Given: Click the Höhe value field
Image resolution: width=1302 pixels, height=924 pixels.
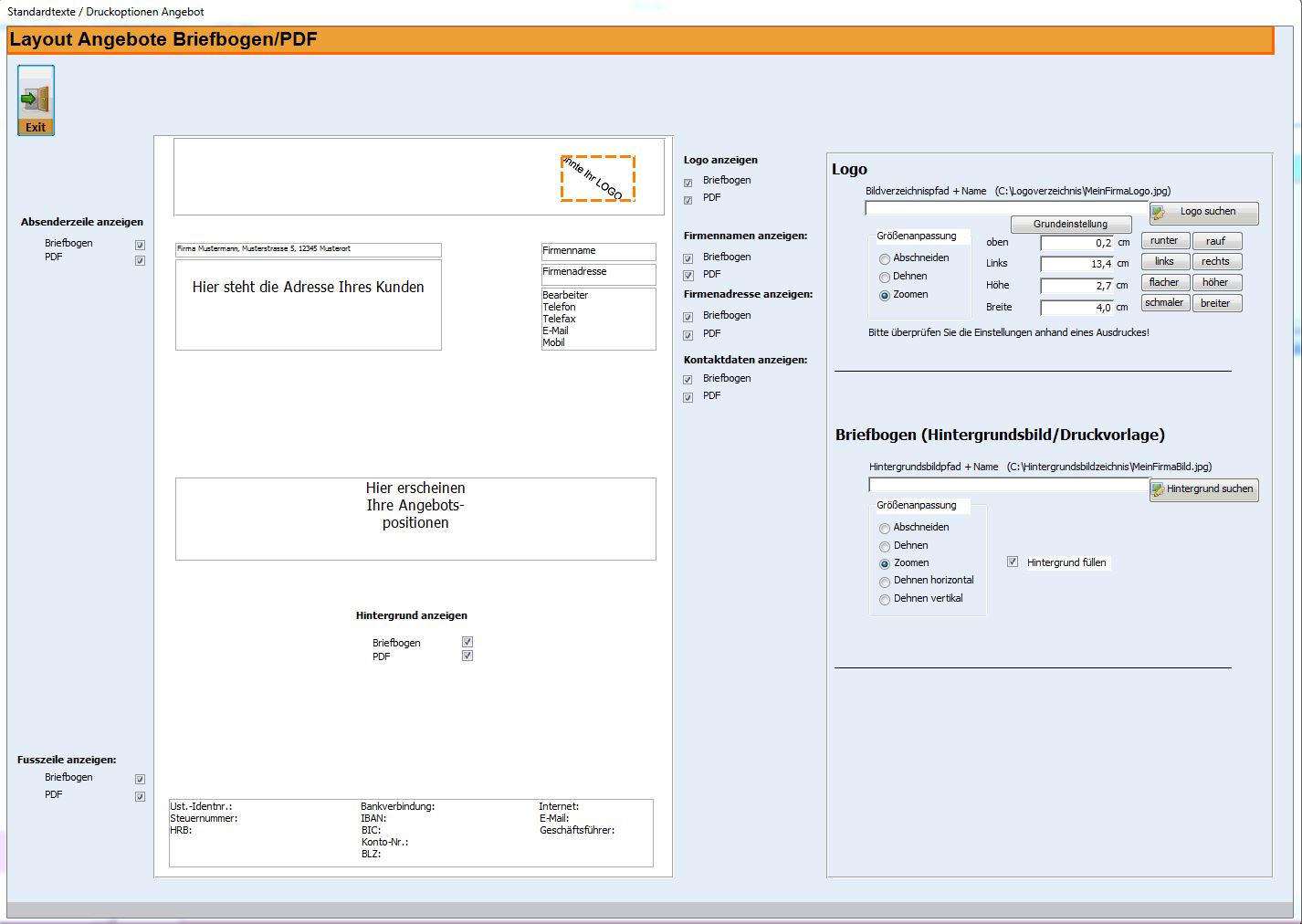Looking at the screenshot, I should click(x=1076, y=286).
